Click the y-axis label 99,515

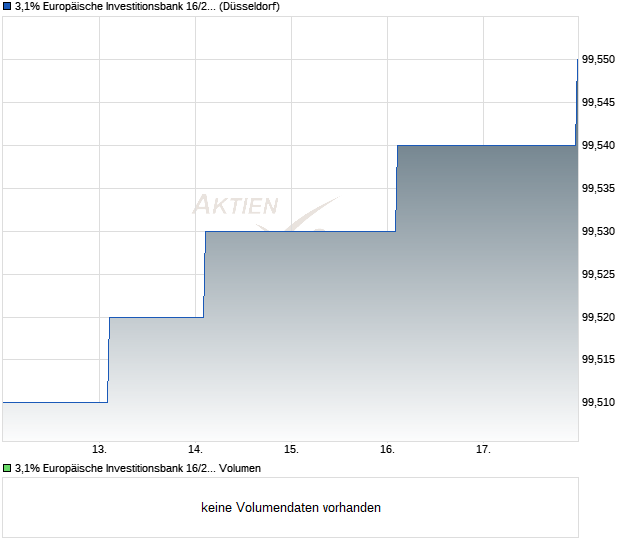pos(598,359)
